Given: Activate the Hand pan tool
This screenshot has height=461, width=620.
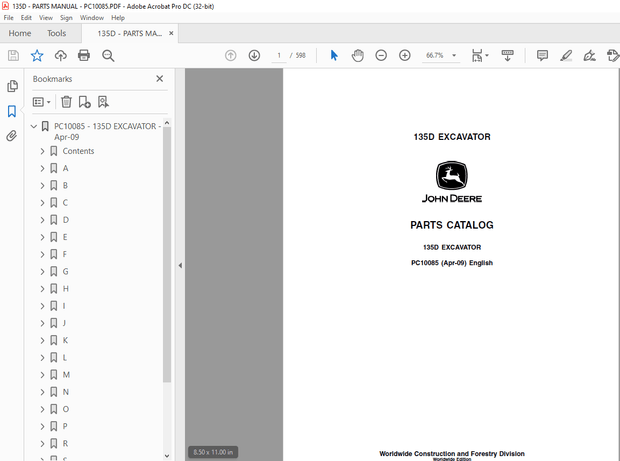Looking at the screenshot, I should (357, 55).
